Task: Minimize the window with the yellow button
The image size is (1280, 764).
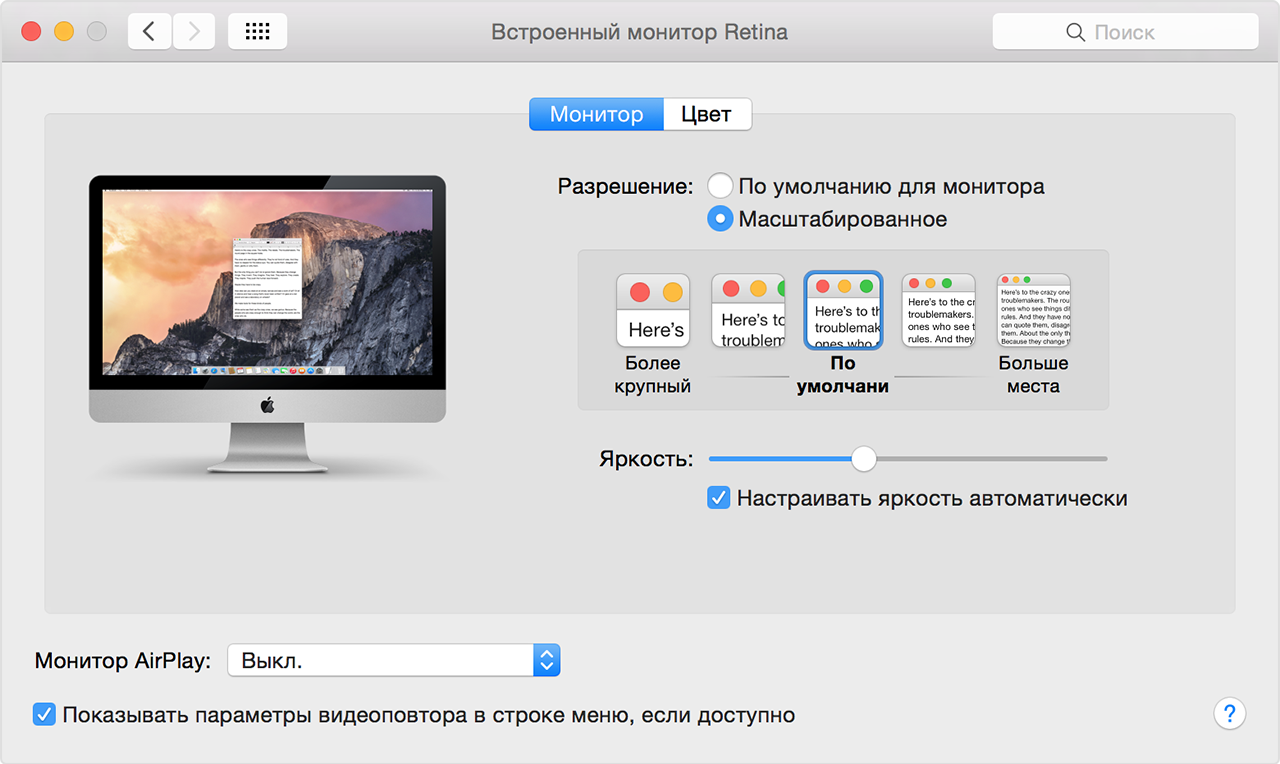Action: click(x=64, y=31)
